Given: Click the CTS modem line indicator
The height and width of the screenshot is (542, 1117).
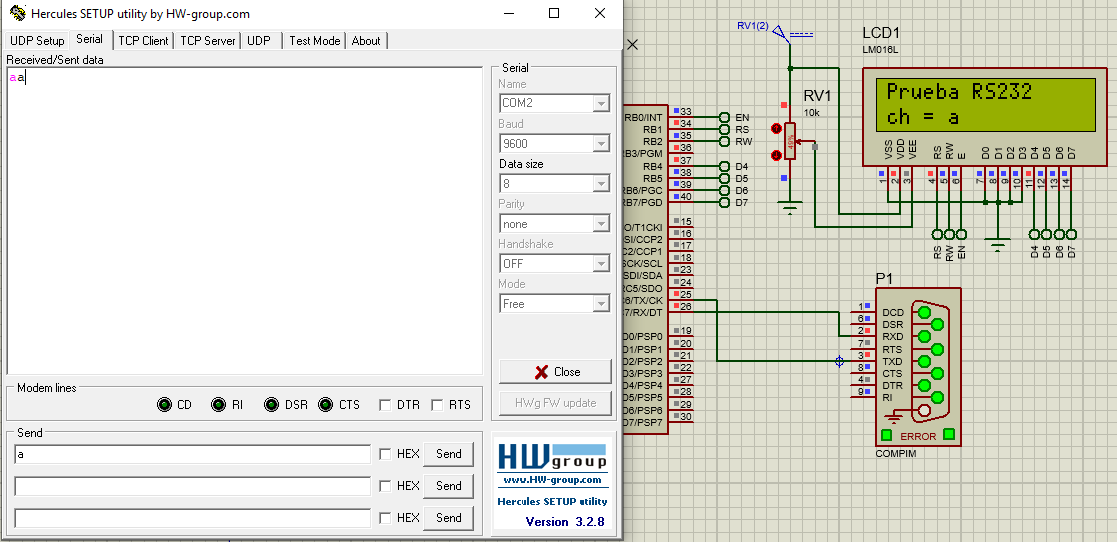Looking at the screenshot, I should (326, 405).
